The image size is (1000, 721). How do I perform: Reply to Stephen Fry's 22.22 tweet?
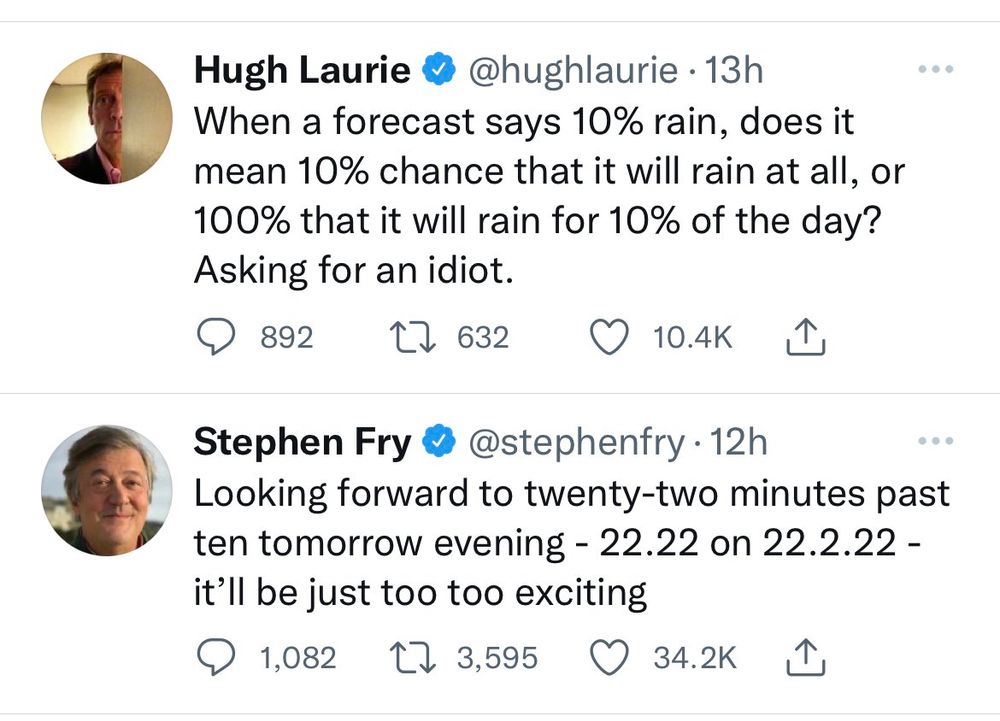[216, 657]
